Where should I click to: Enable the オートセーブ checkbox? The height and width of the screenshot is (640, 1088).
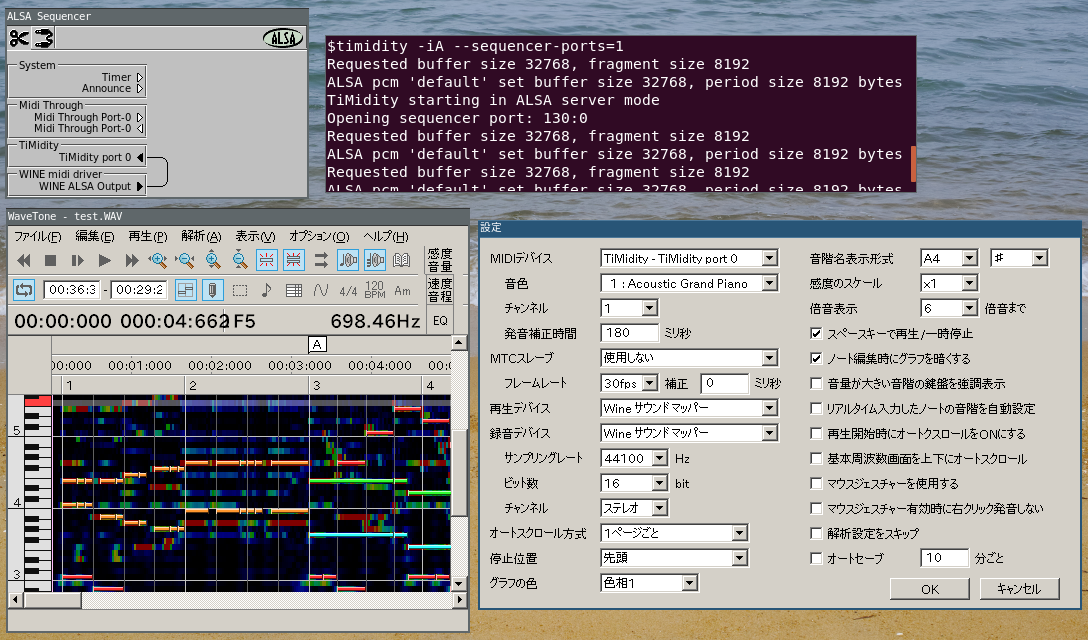click(817, 558)
